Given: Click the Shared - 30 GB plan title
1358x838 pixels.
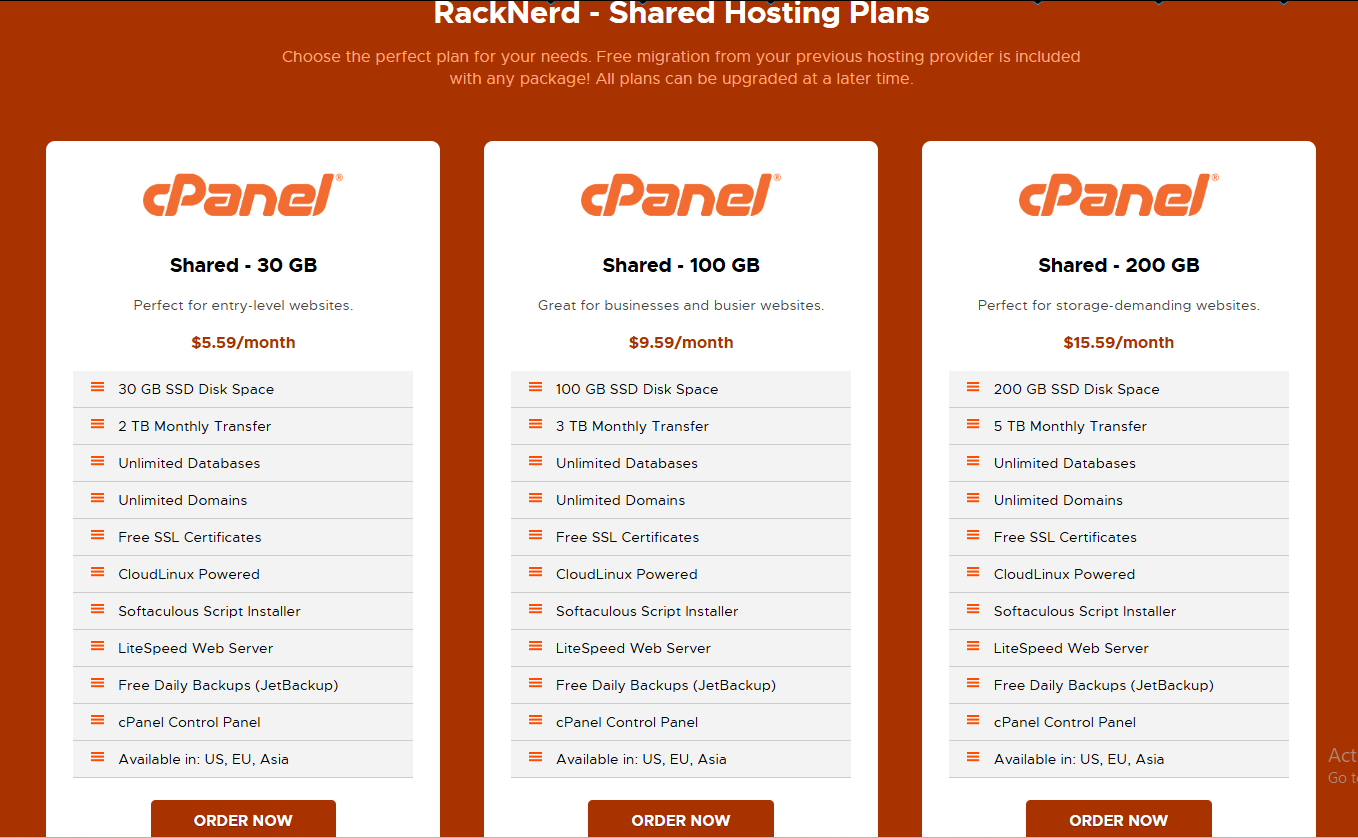Looking at the screenshot, I should click(x=243, y=265).
